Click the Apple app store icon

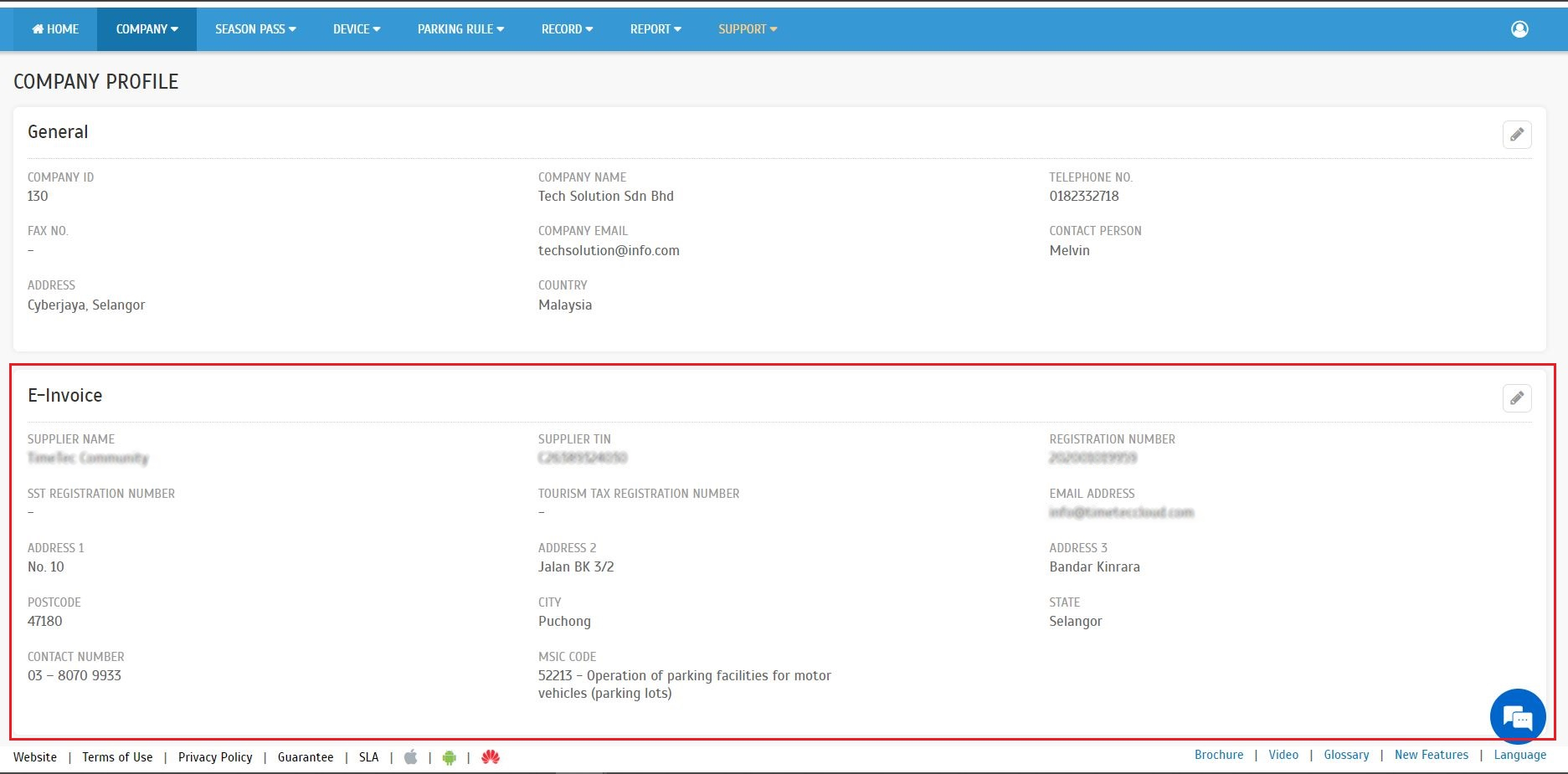[410, 757]
